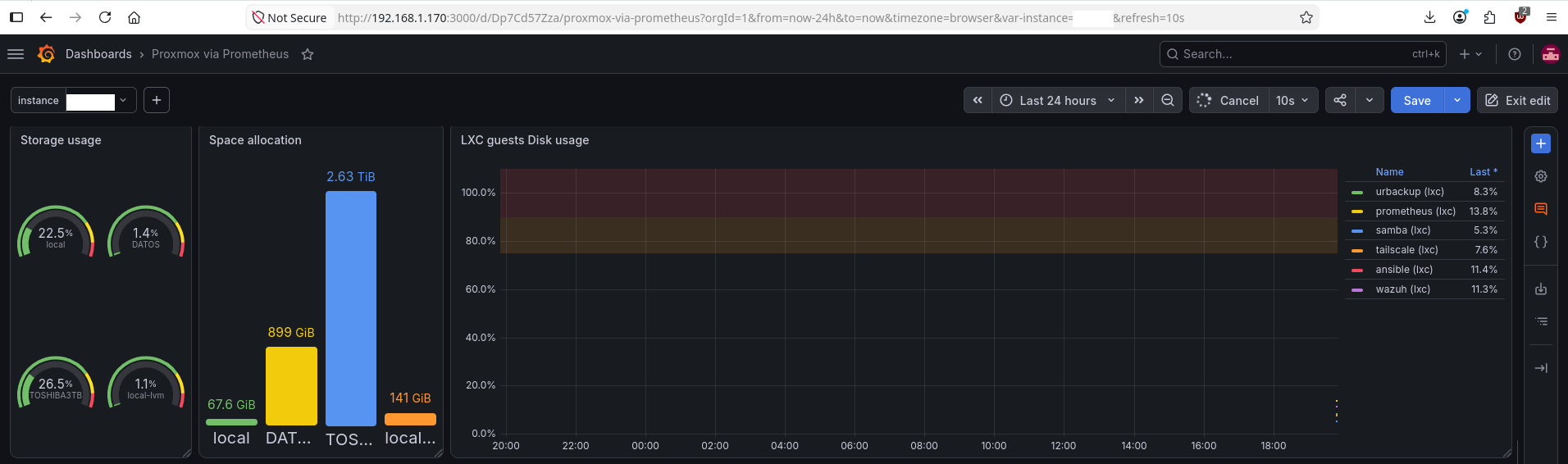Expand share options dropdown arrow
The image size is (1568, 464).
[1370, 100]
